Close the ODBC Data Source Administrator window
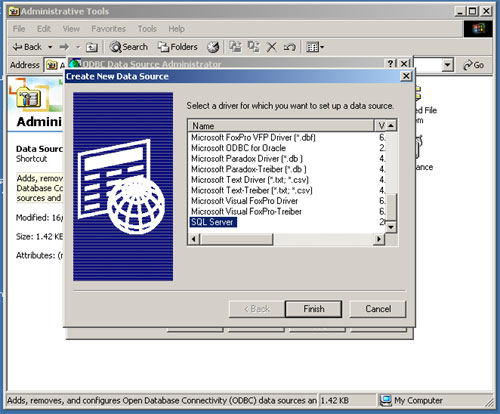The image size is (500, 414). pyautogui.click(x=404, y=63)
